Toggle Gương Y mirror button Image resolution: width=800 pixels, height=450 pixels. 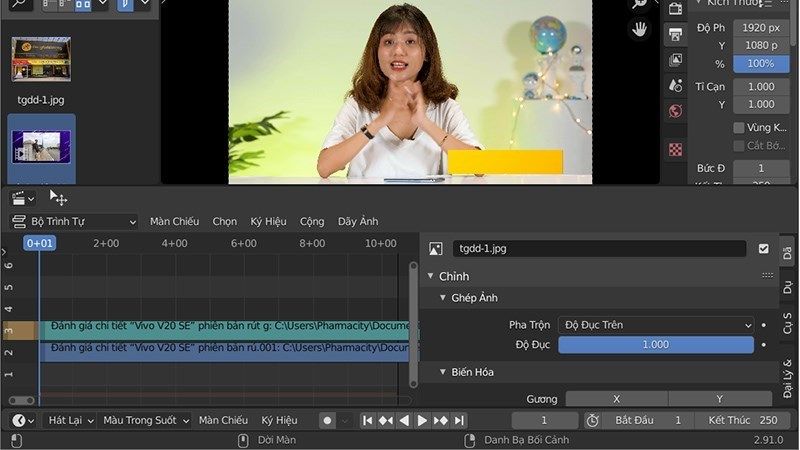[x=720, y=399]
